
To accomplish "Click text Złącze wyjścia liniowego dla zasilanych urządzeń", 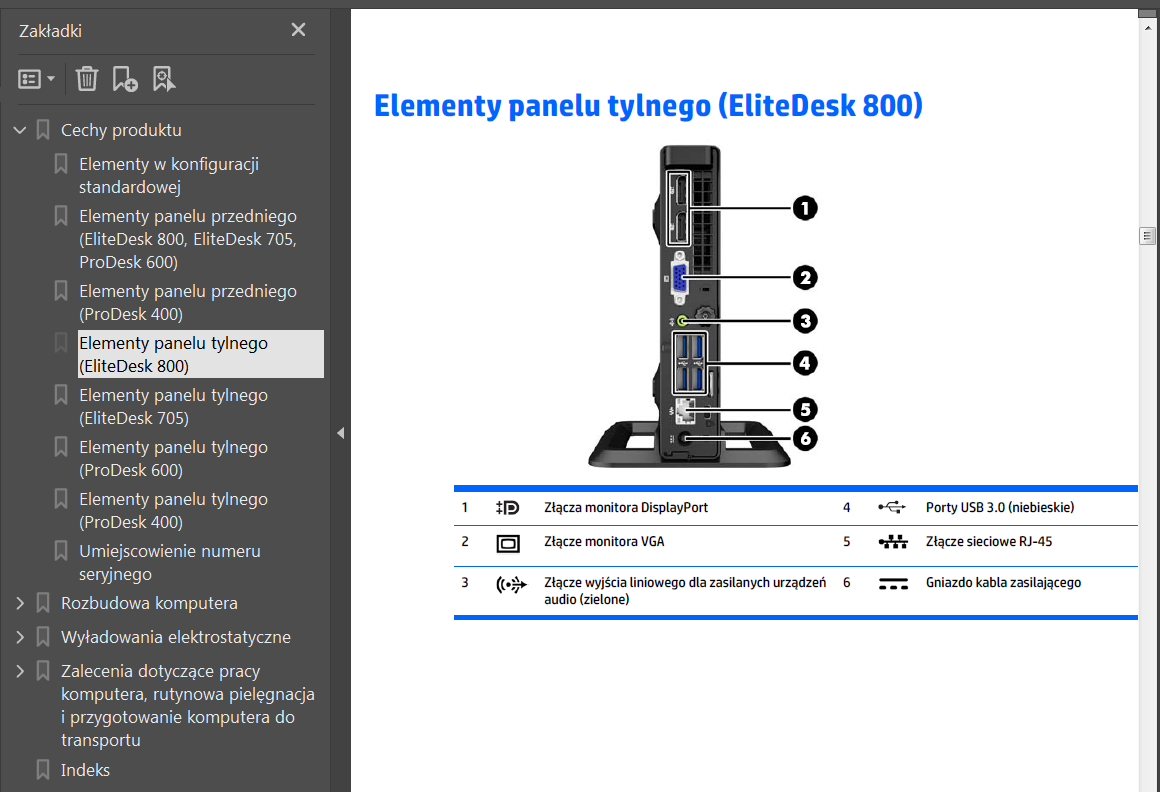I will click(x=685, y=583).
